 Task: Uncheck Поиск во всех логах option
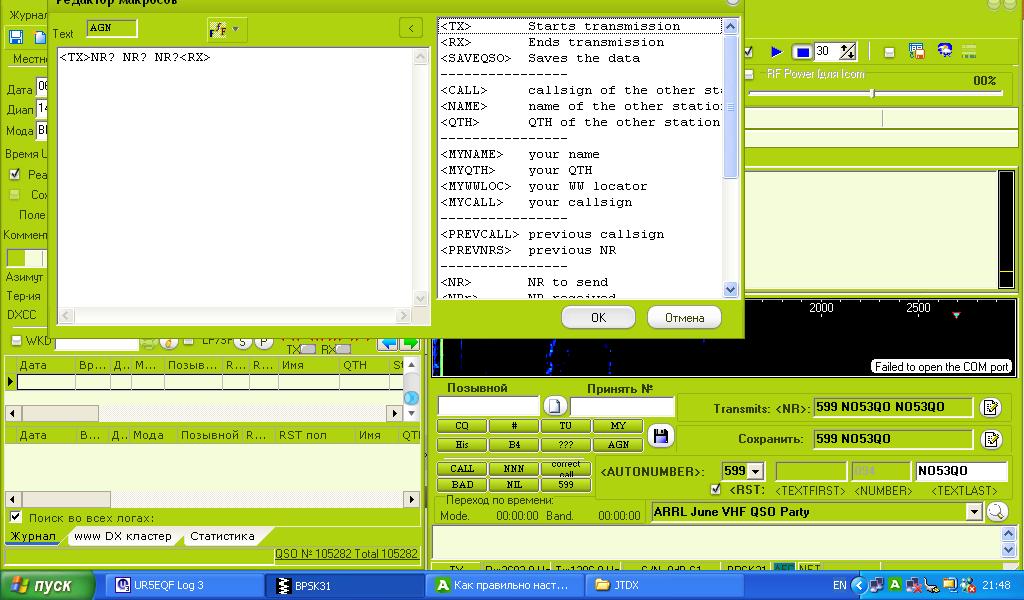[15, 517]
